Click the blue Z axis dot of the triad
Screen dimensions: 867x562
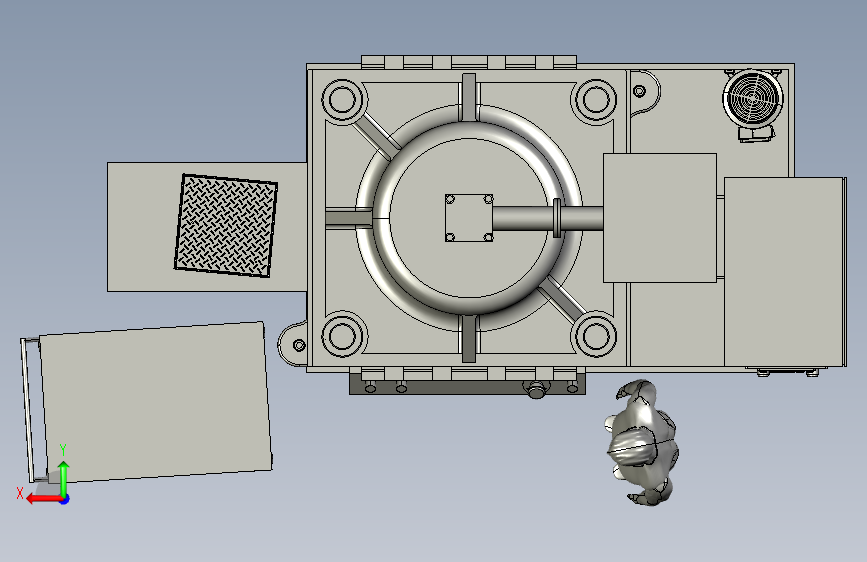point(65,499)
